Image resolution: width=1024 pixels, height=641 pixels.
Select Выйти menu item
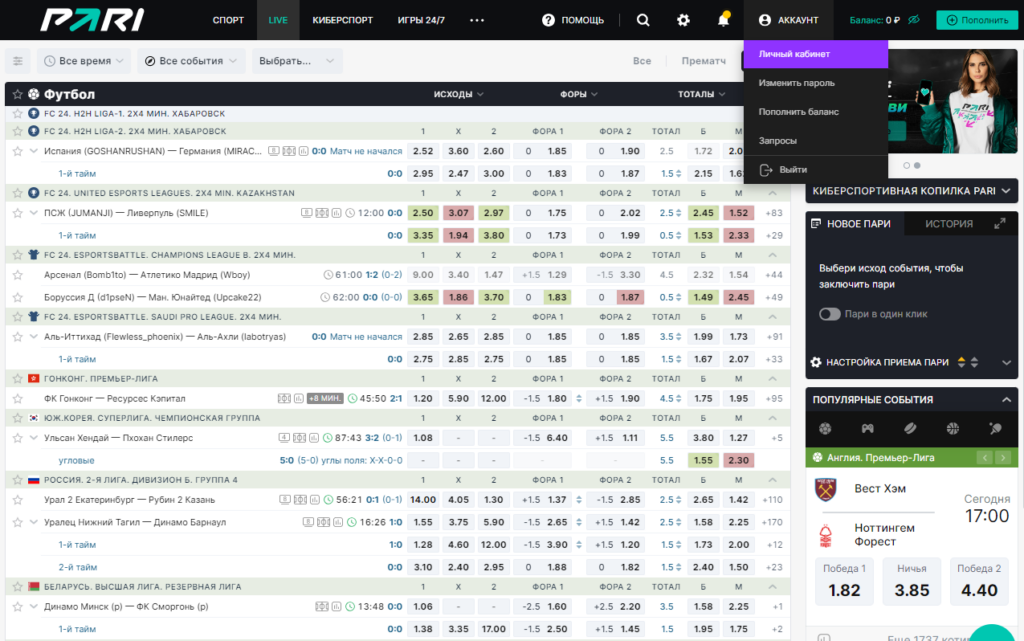coord(815,170)
